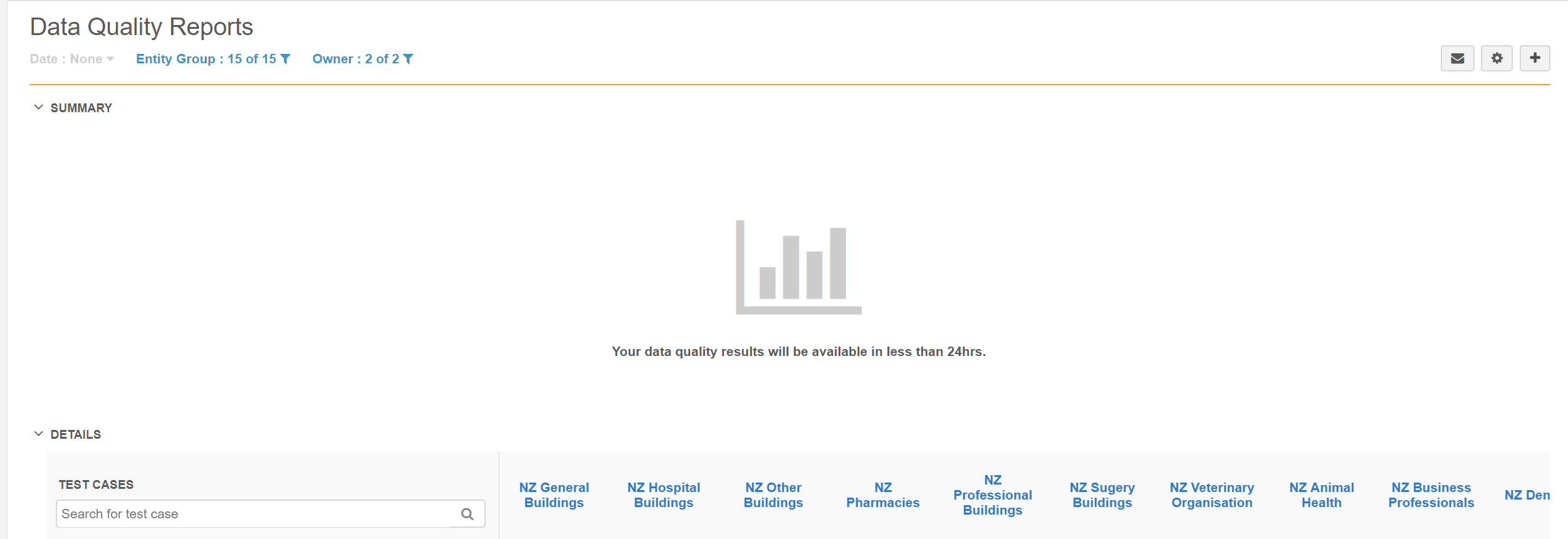Open Entity Group 15 of 15 filter
This screenshot has height=539, width=1568.
pos(206,59)
